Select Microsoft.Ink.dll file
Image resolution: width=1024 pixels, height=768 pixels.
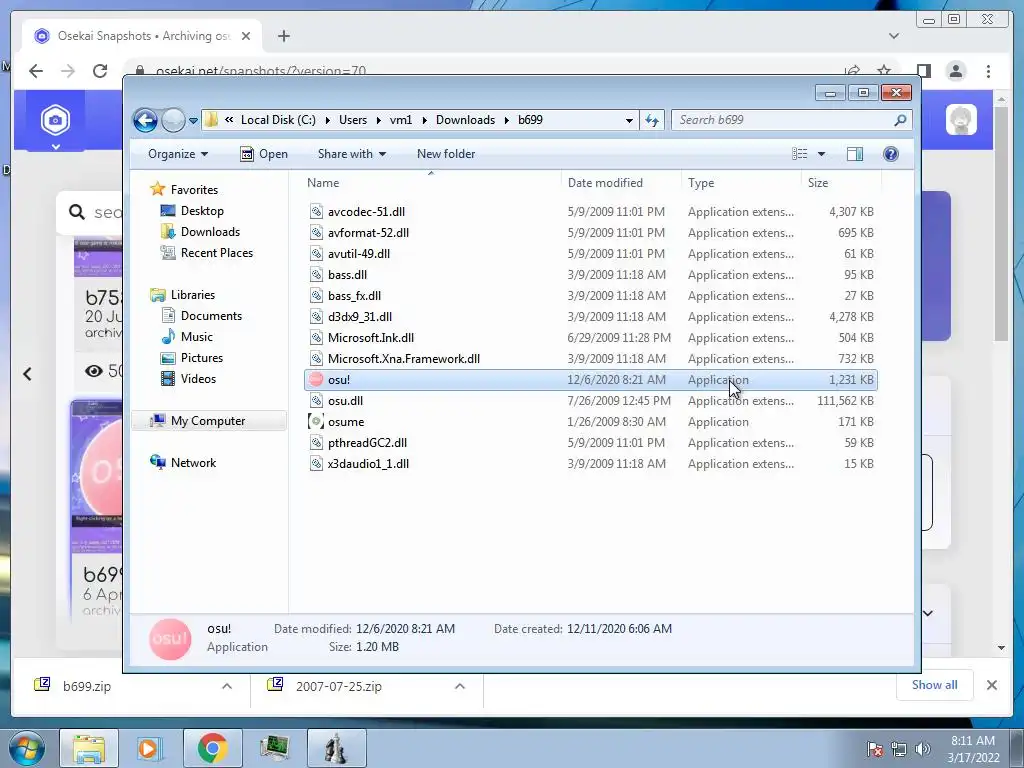pos(370,338)
